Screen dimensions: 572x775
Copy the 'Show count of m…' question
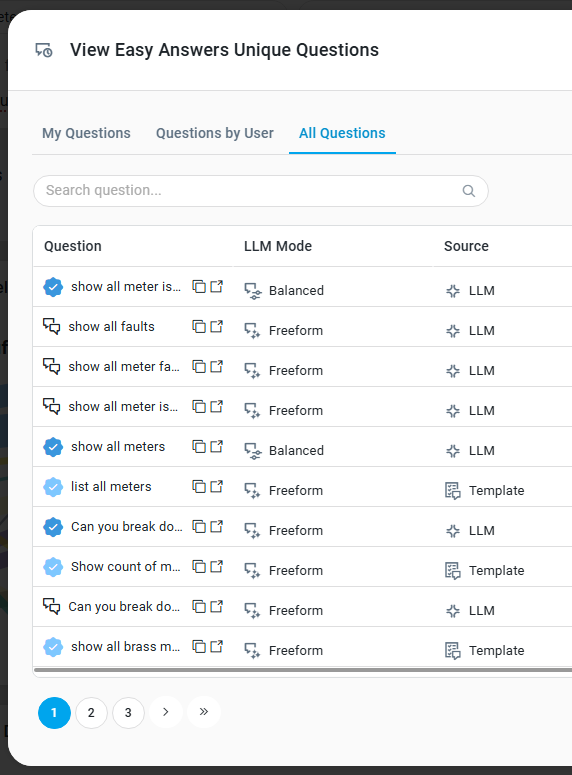click(x=199, y=567)
